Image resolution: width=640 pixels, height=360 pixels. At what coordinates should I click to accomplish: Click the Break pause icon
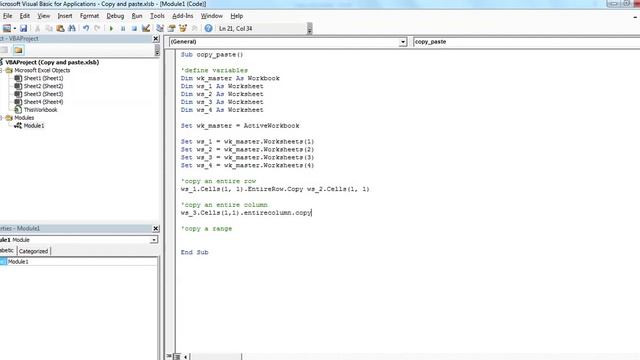(x=123, y=29)
